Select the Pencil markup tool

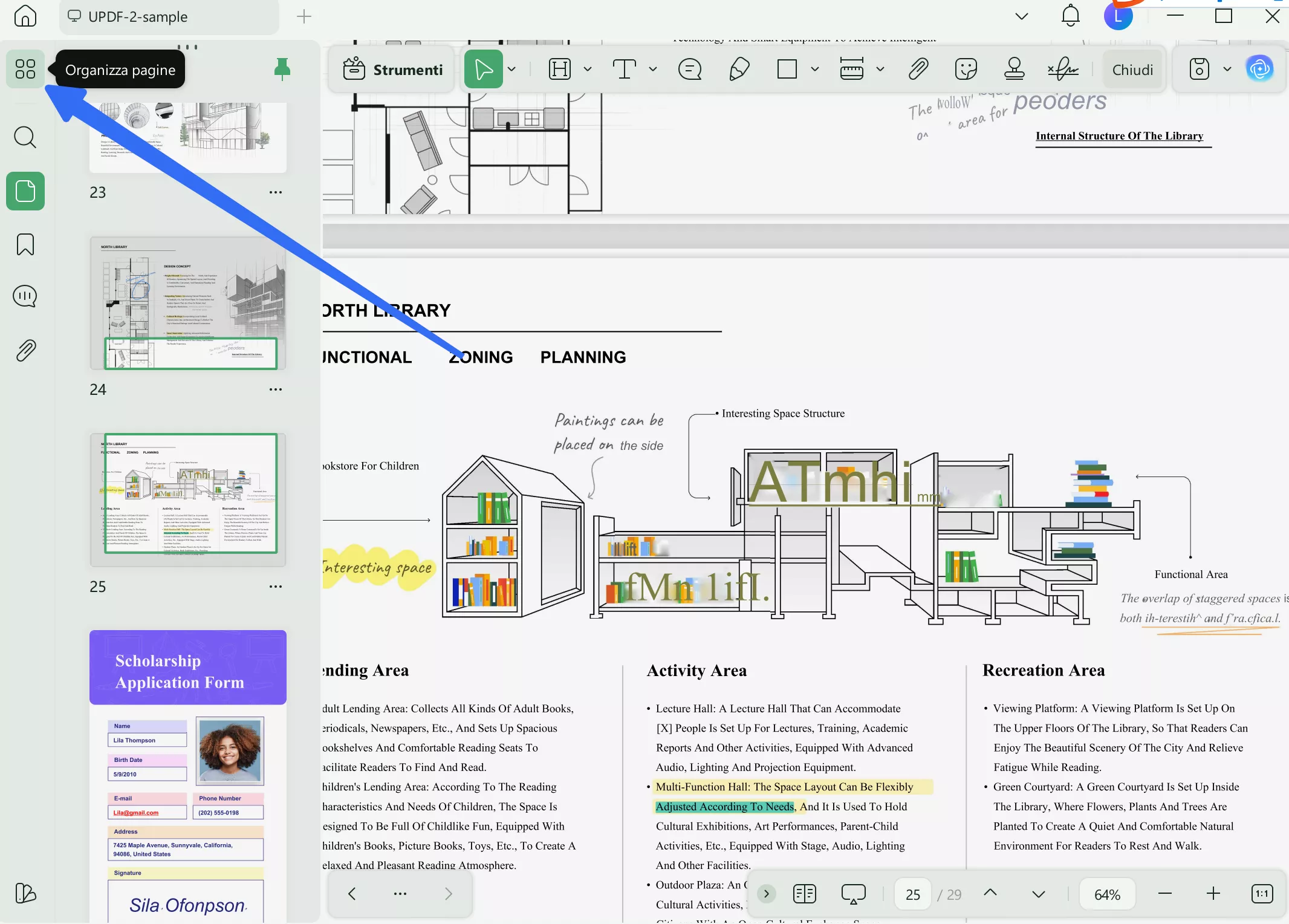coord(738,69)
